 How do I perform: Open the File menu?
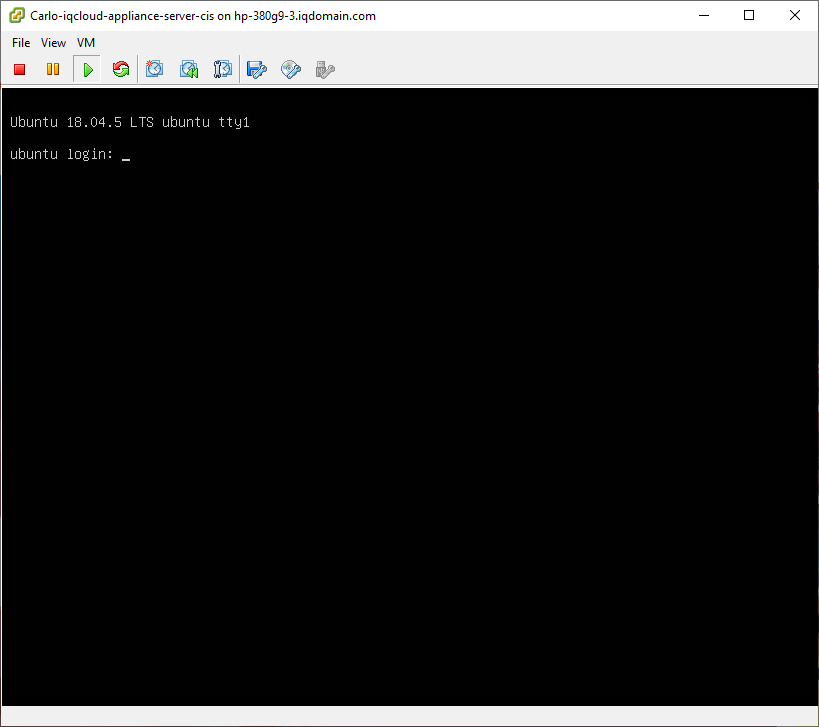coord(21,43)
